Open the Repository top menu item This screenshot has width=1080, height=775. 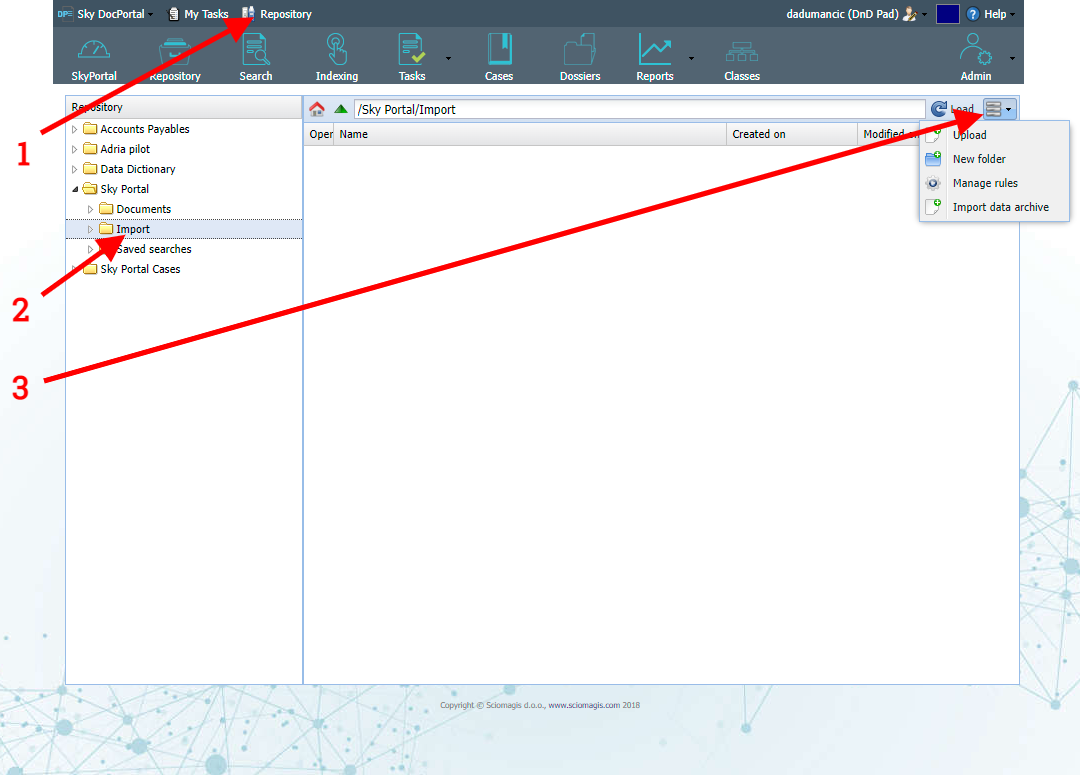tap(277, 14)
